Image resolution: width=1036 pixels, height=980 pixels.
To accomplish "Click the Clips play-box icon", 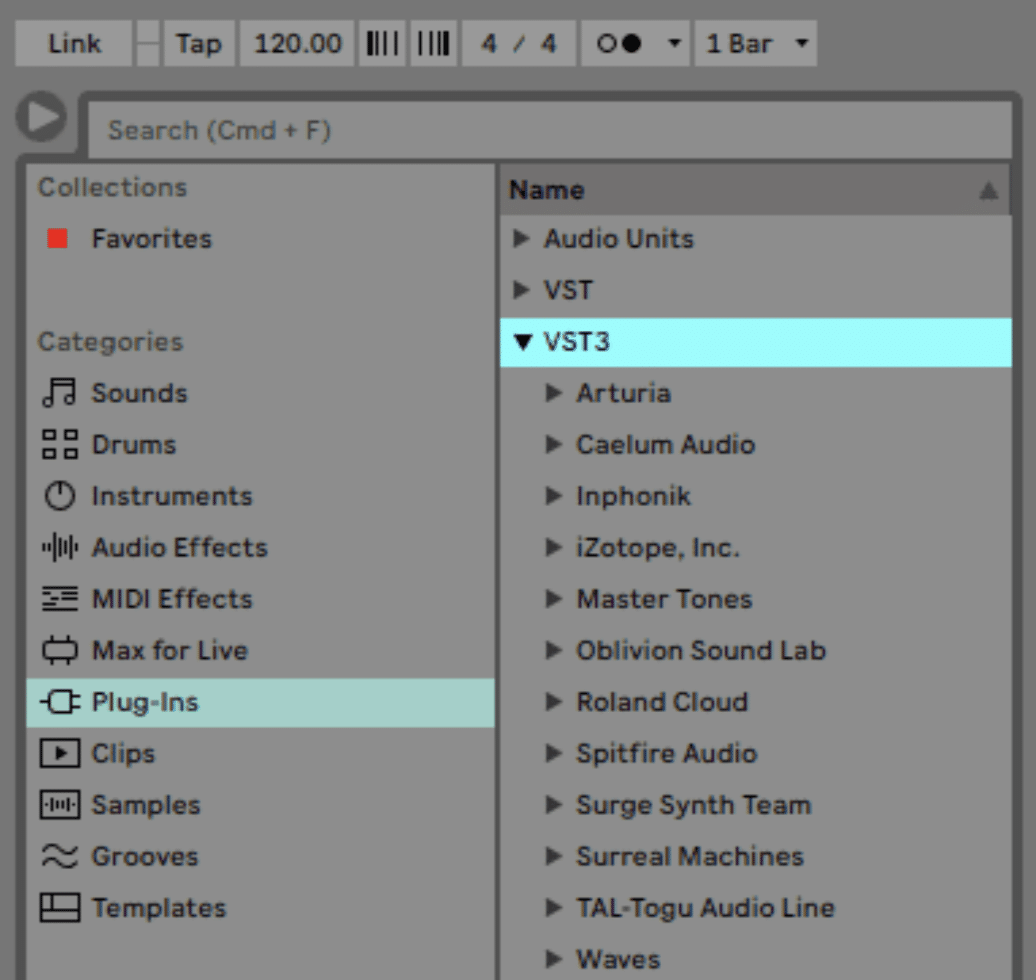I will [59, 753].
